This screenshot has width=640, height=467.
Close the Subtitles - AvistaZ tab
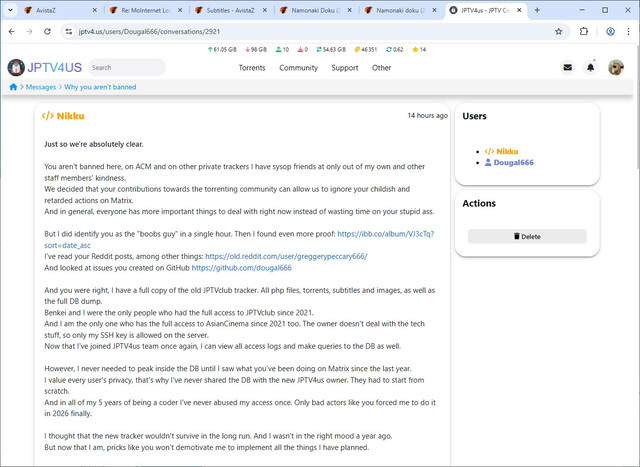[265, 10]
